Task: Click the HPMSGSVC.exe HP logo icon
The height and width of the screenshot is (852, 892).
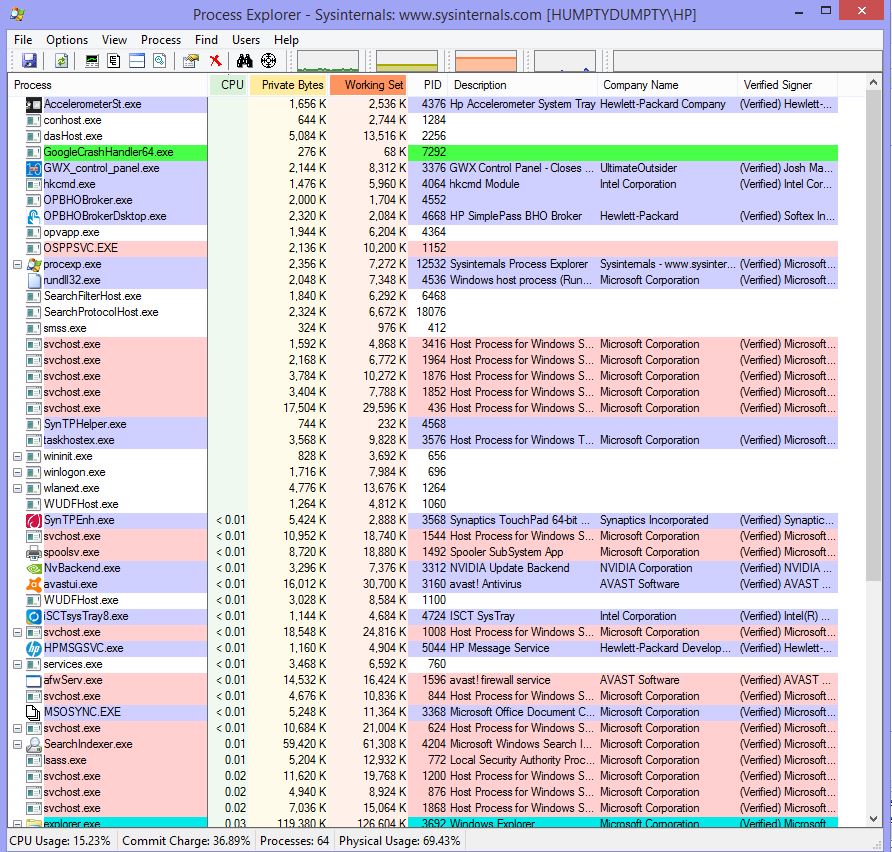Action: 34,648
